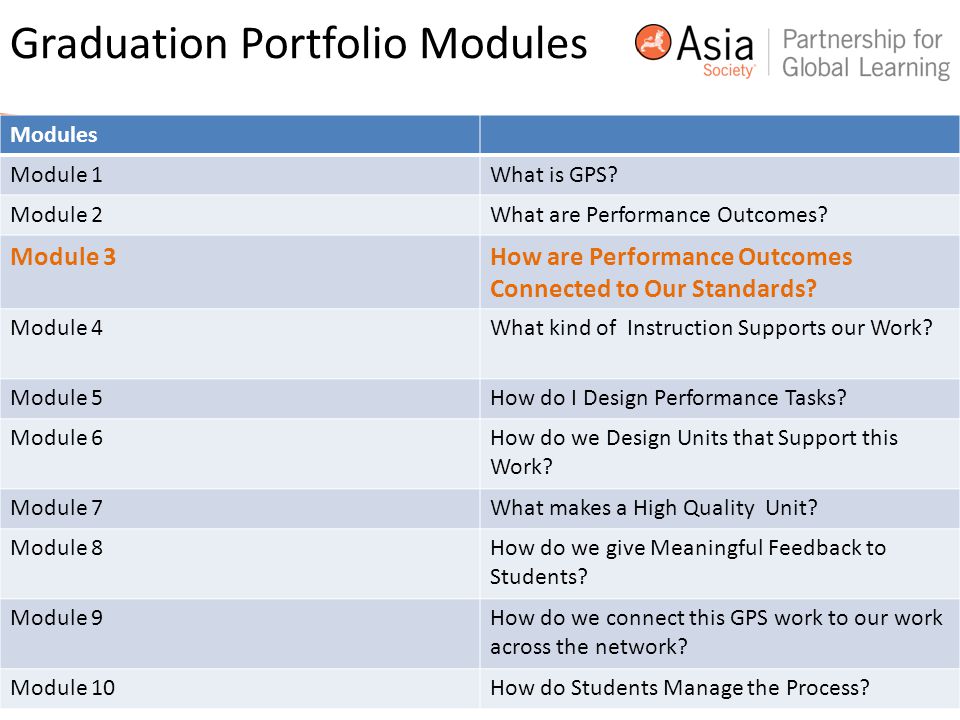Image resolution: width=960 pixels, height=720 pixels.
Task: Click the Module 8 row label
Action: point(56,547)
